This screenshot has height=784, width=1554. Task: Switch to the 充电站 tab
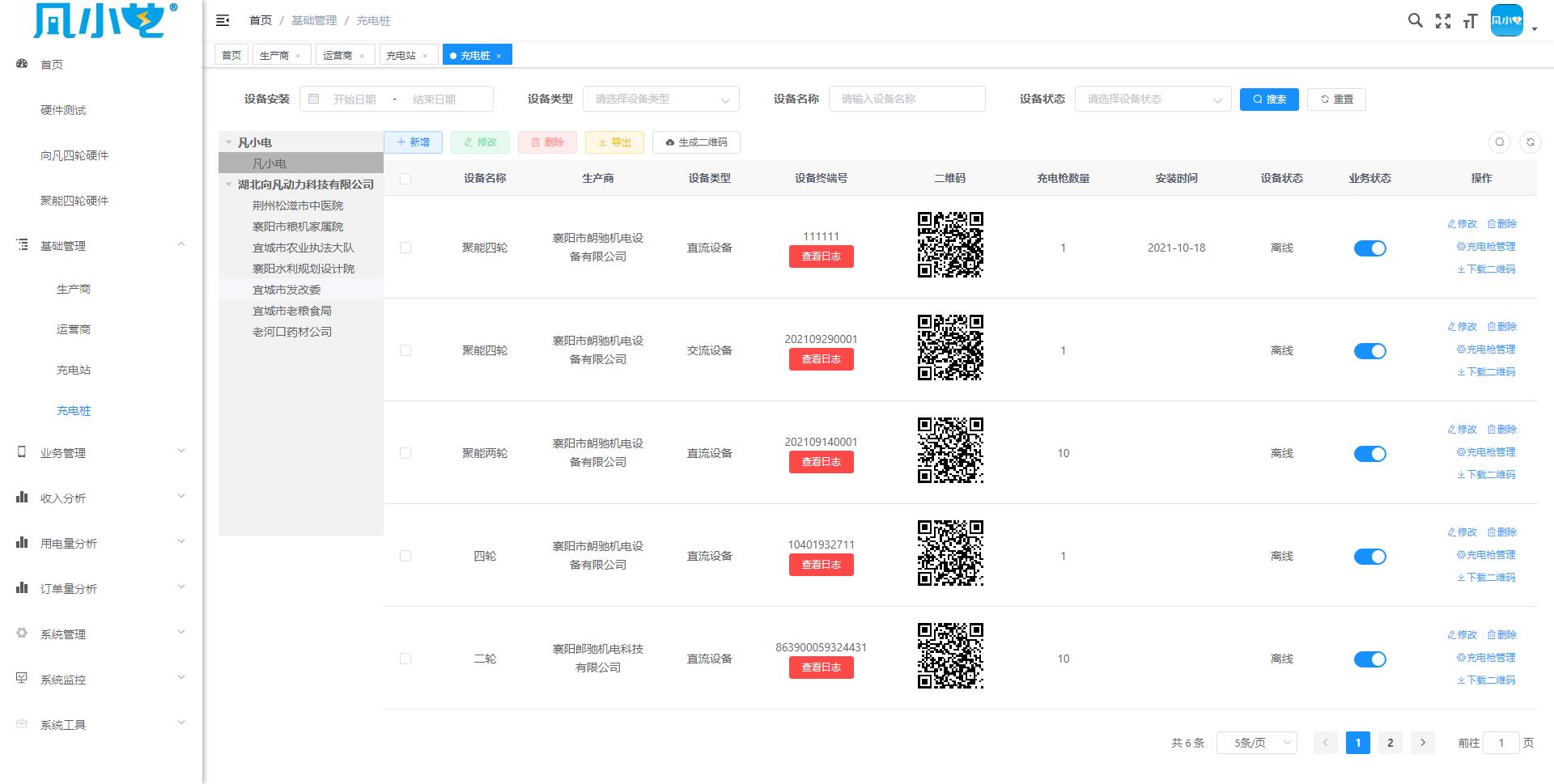point(402,54)
